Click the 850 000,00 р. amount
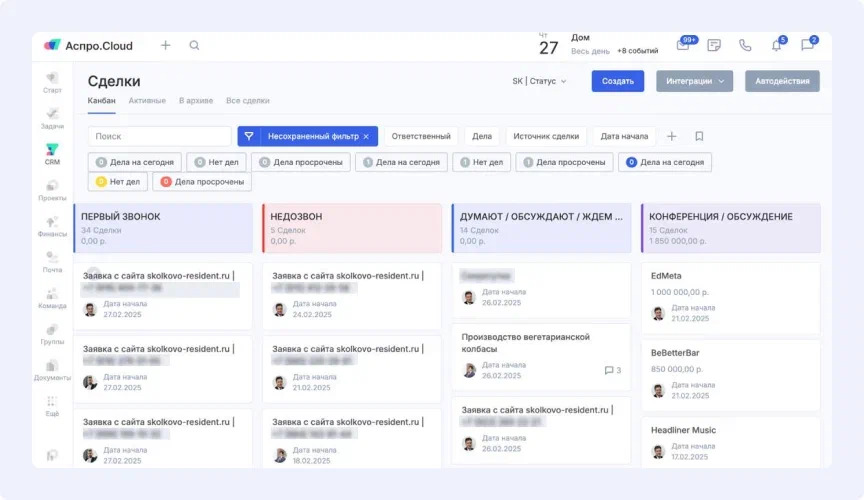The height and width of the screenshot is (500, 864). (677, 369)
